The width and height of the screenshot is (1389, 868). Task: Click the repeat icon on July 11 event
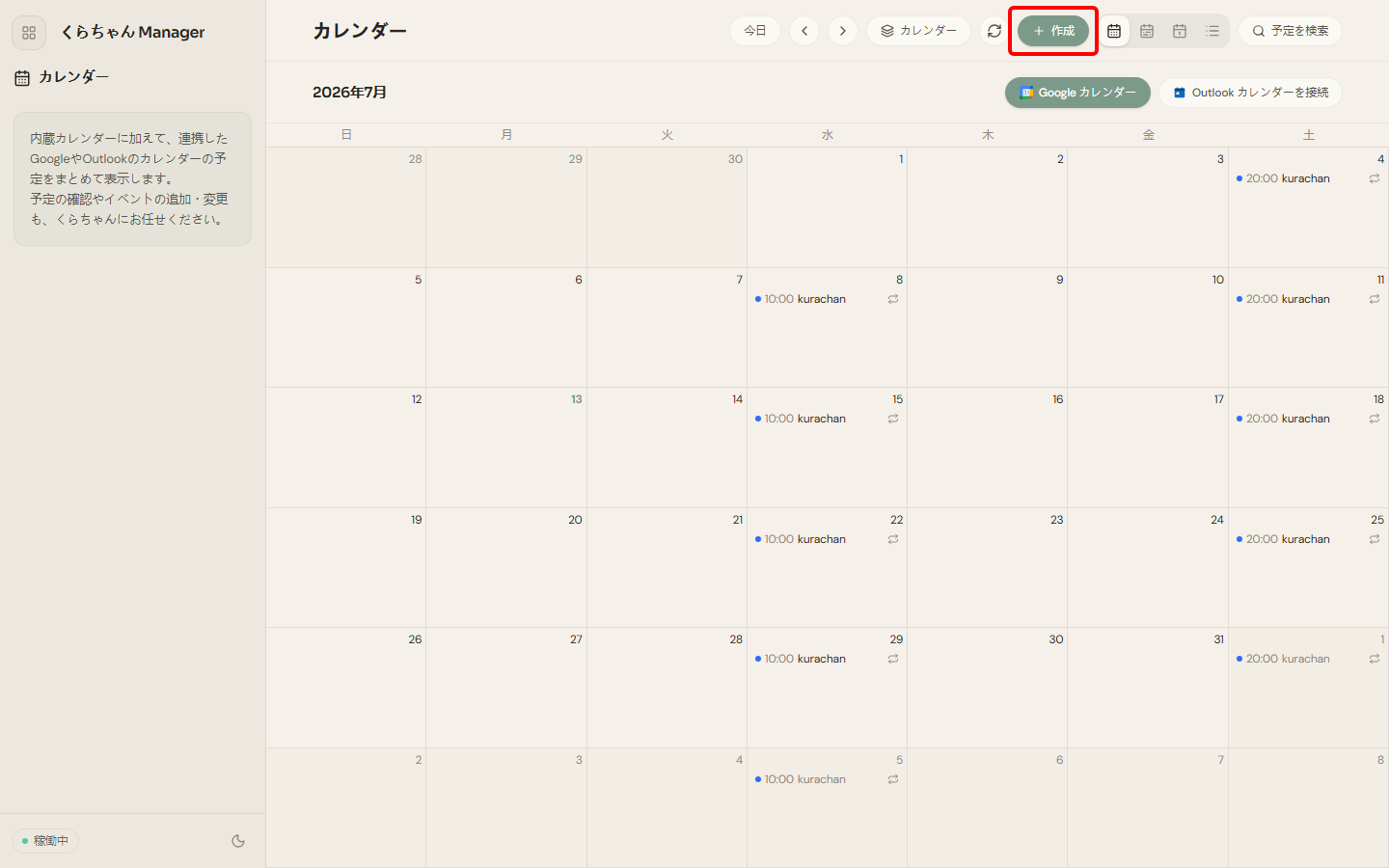point(1375,299)
